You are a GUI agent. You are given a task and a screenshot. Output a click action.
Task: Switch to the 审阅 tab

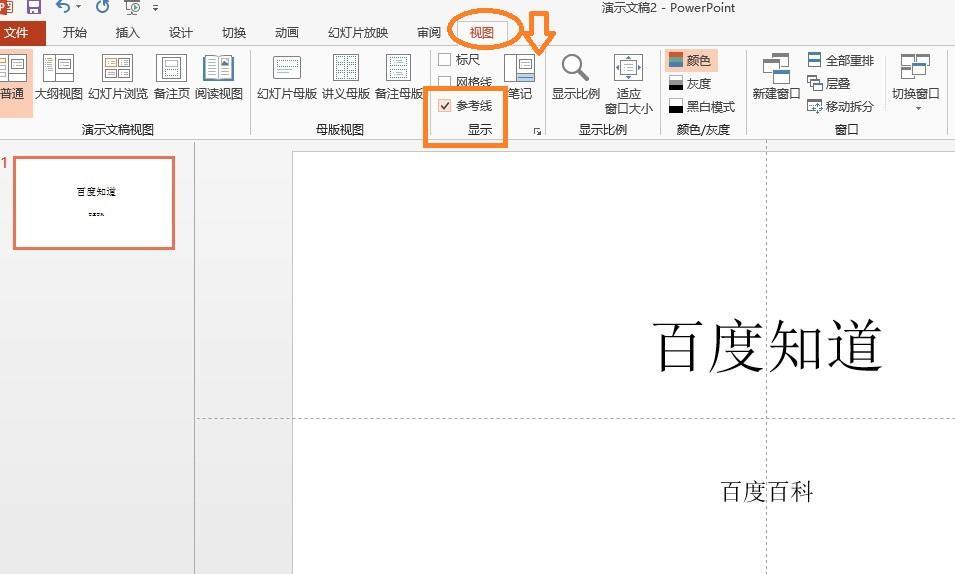(429, 33)
